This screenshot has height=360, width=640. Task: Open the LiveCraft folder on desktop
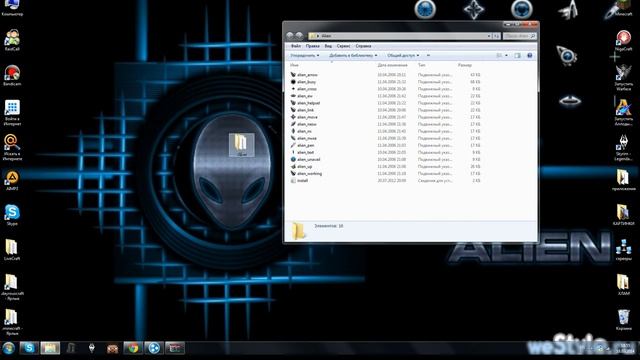(x=12, y=249)
